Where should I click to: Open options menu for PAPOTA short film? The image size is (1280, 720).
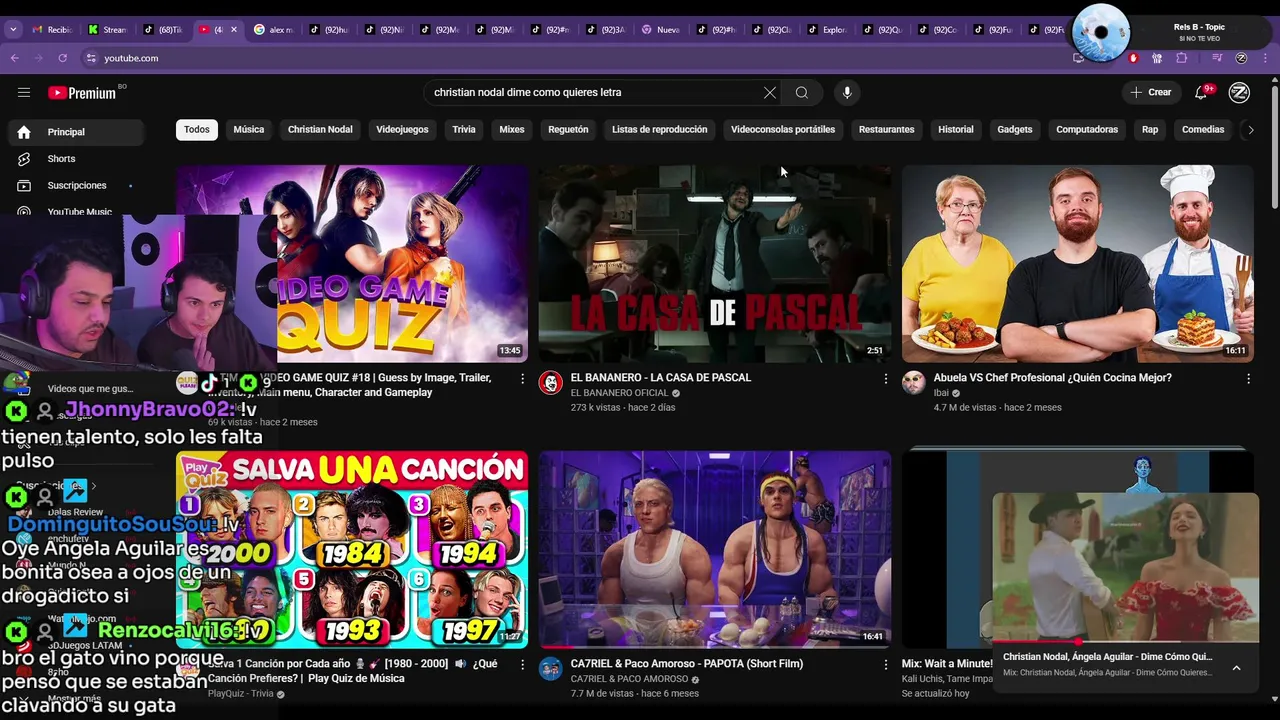[x=885, y=665]
